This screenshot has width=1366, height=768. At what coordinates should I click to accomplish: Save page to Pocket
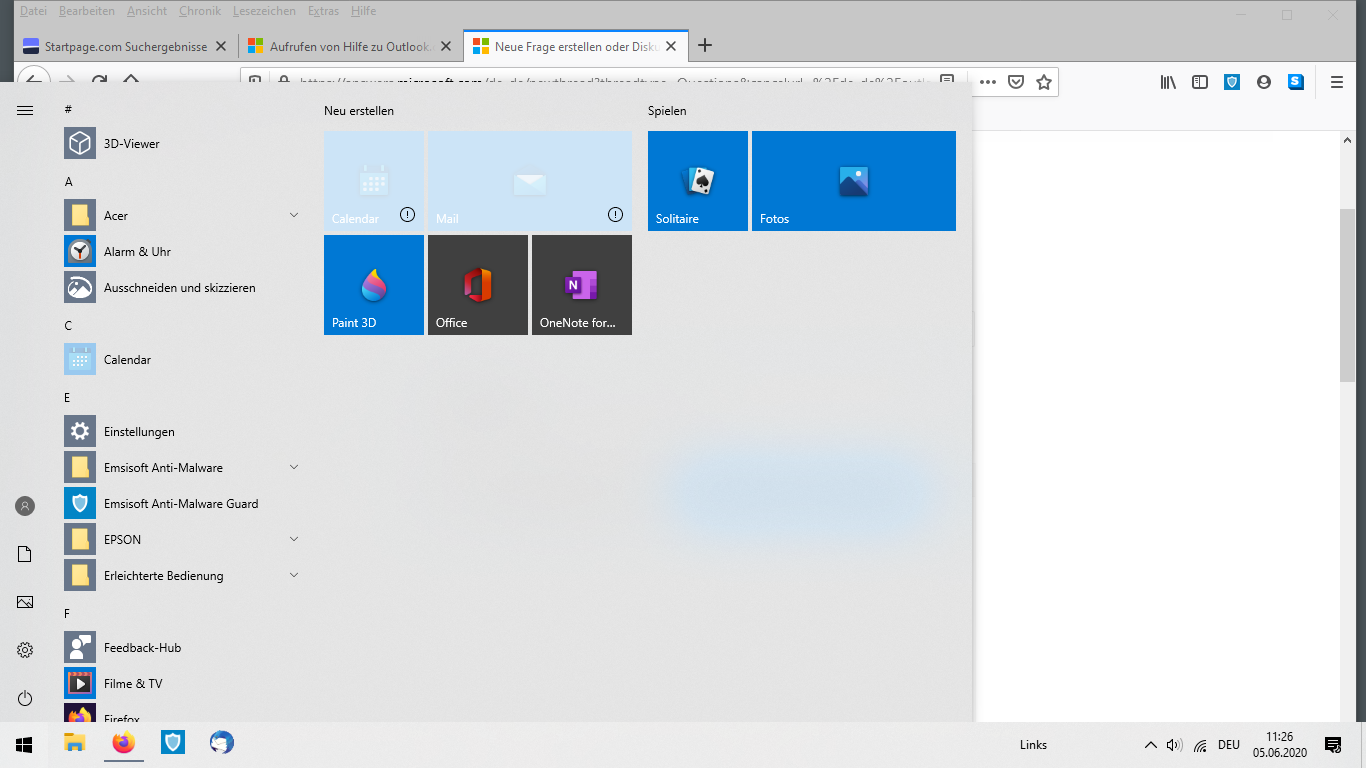click(1016, 82)
